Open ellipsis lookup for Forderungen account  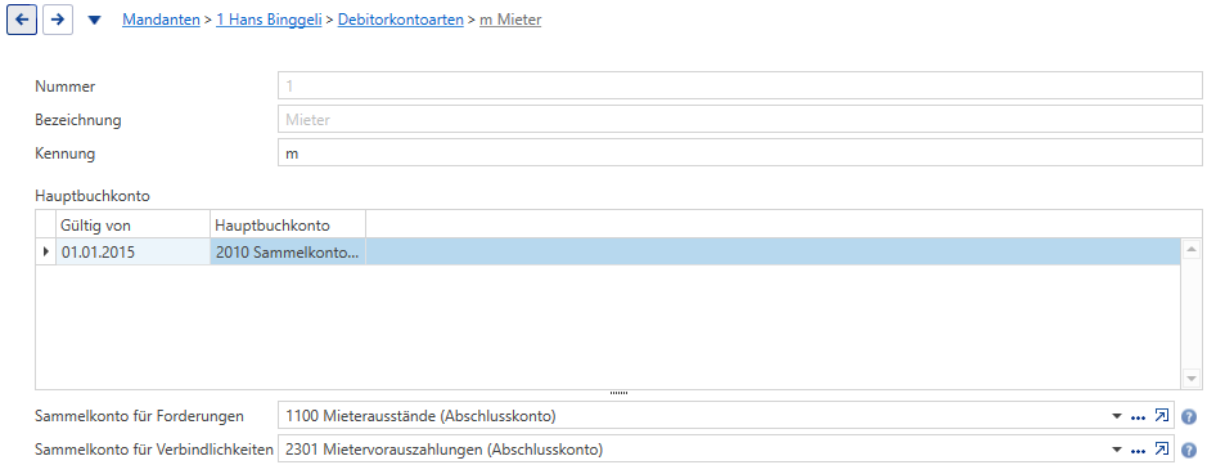(1138, 416)
